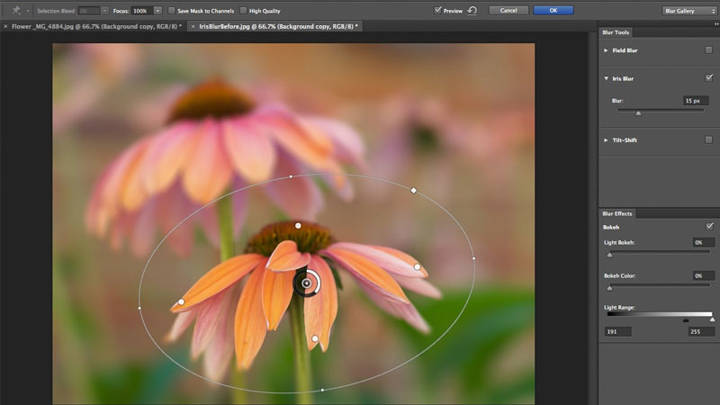The height and width of the screenshot is (405, 720).
Task: Click the bottom feather handle below the pin
Action: (315, 339)
